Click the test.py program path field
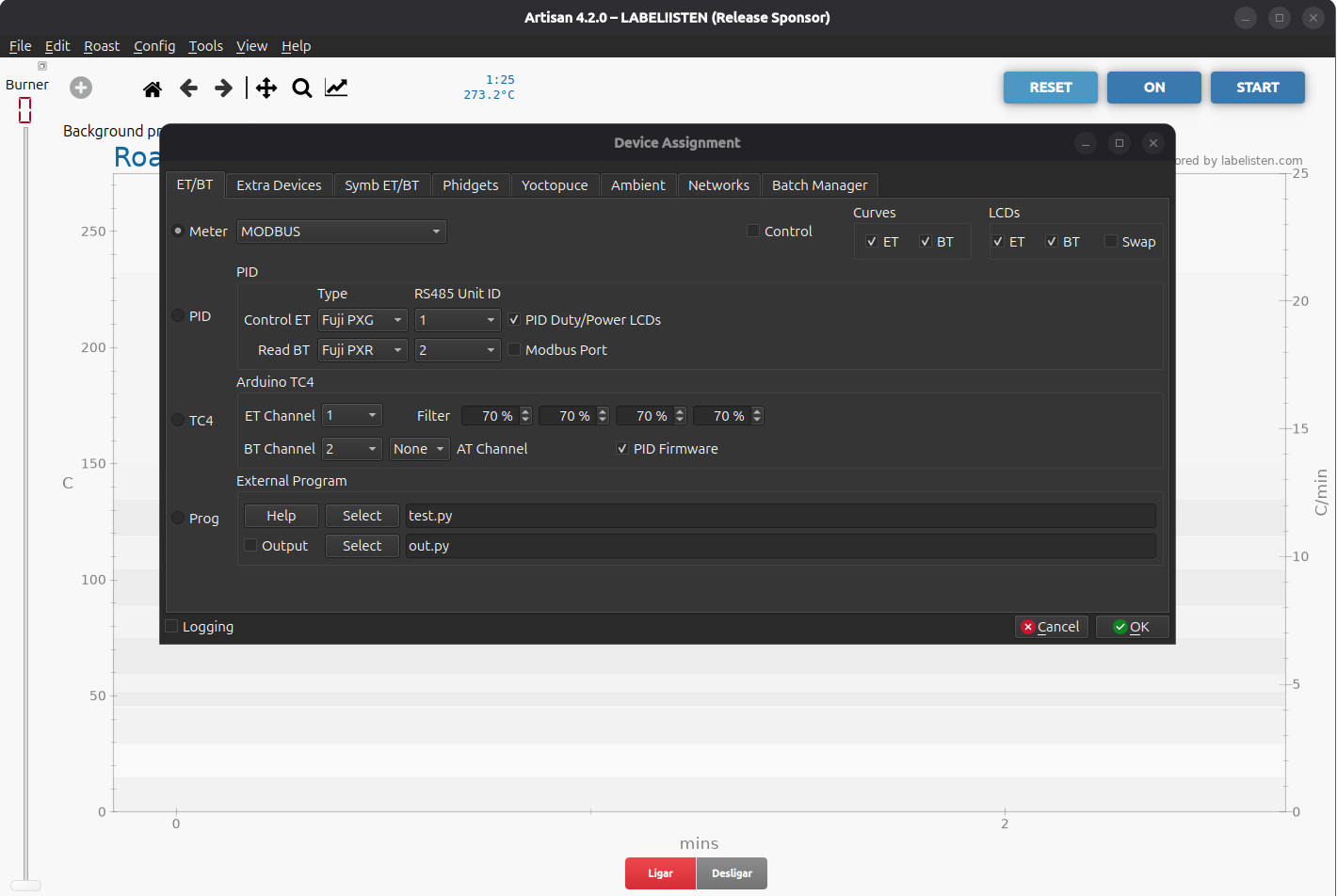This screenshot has height=896, width=1337. coord(781,516)
